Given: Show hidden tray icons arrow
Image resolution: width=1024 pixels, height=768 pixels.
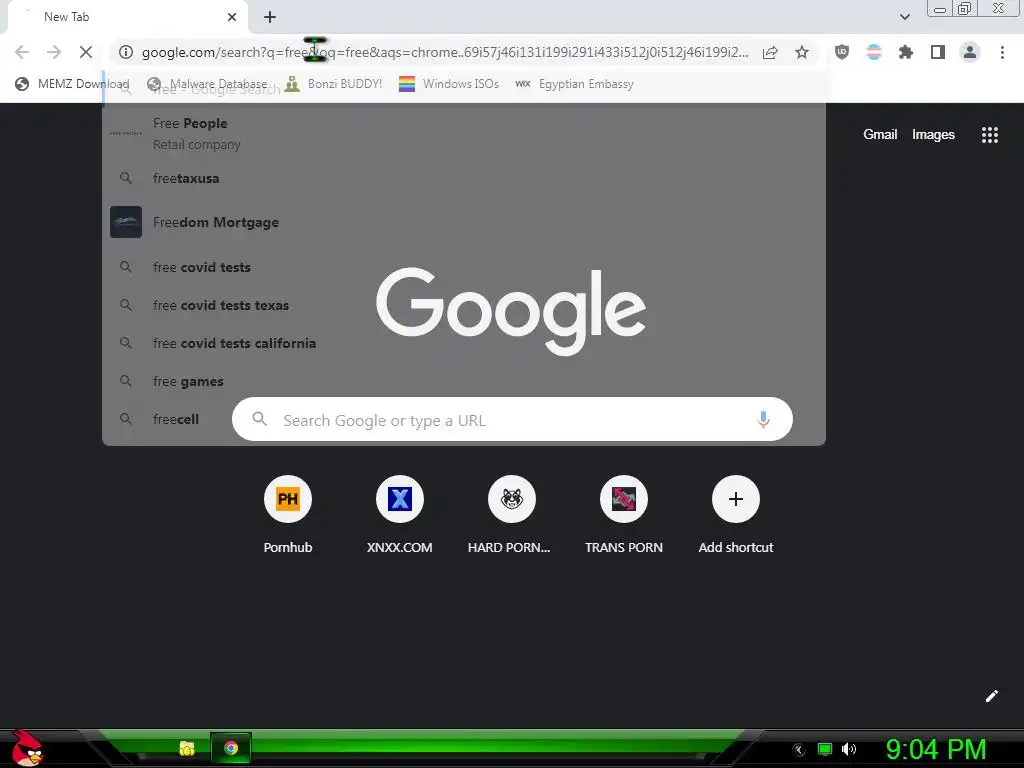Looking at the screenshot, I should [x=799, y=750].
